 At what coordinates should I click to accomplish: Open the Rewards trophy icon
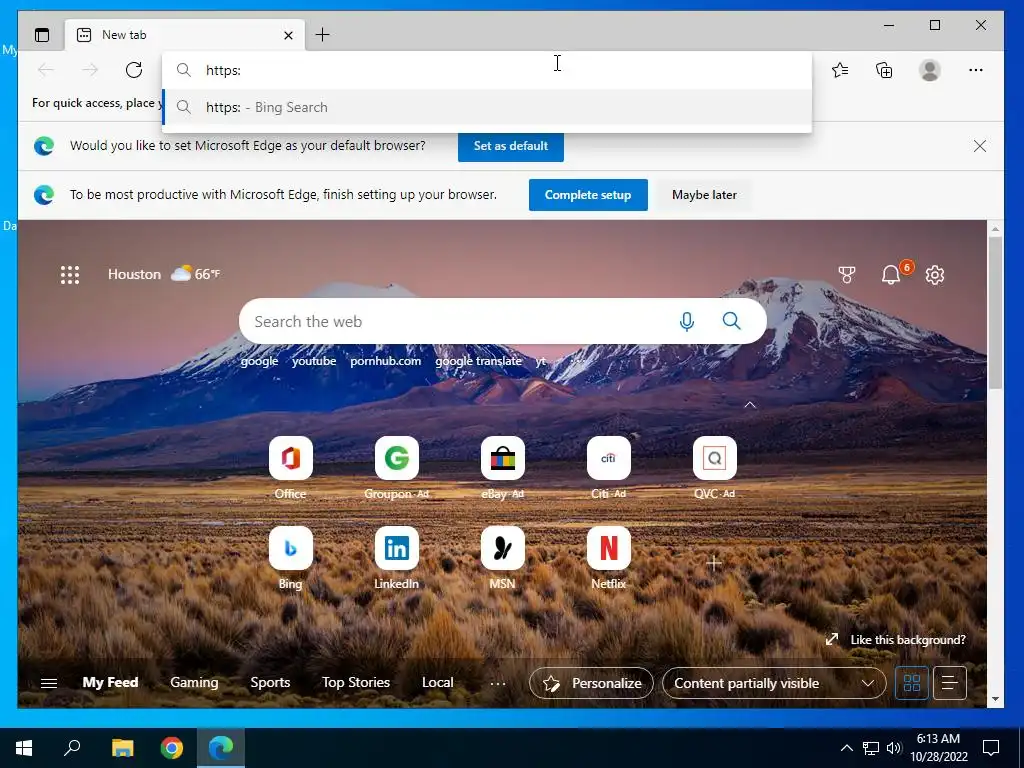point(847,275)
